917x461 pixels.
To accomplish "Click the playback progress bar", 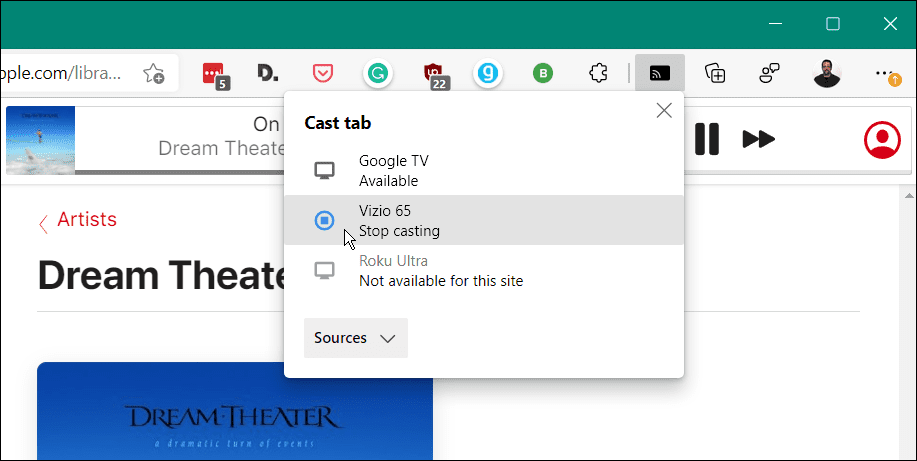I will (180, 172).
